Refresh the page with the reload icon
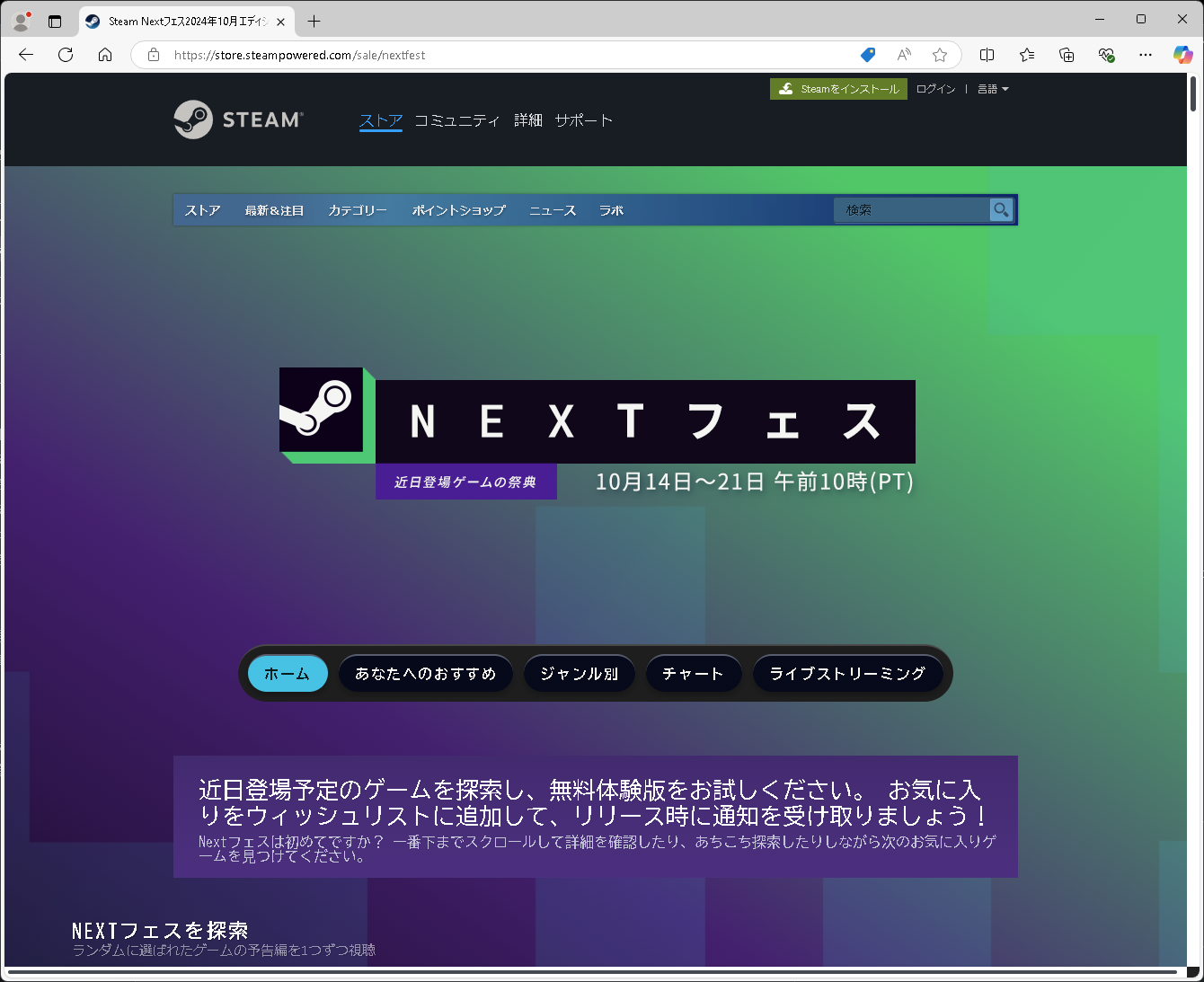The width and height of the screenshot is (1204, 982). [65, 55]
